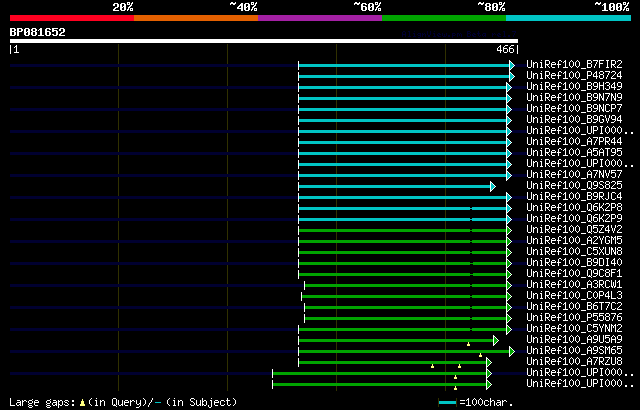Open hit label UniRef100_B7FIR2
The width and height of the screenshot is (640, 410).
[574, 64]
